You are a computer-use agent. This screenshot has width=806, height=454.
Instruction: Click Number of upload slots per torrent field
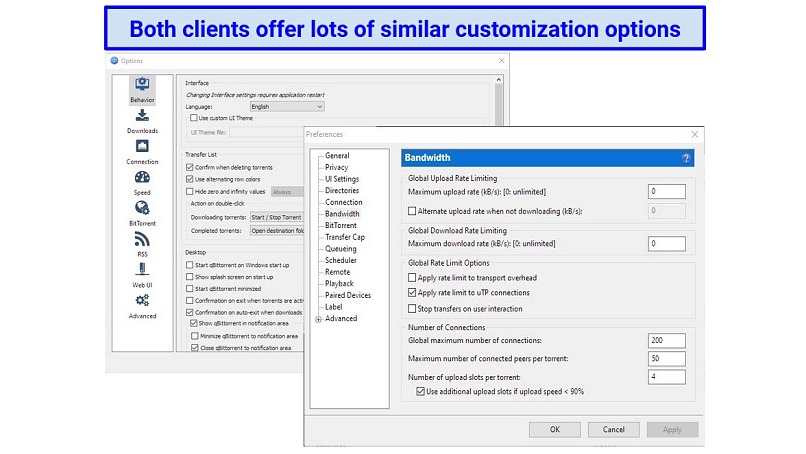667,377
